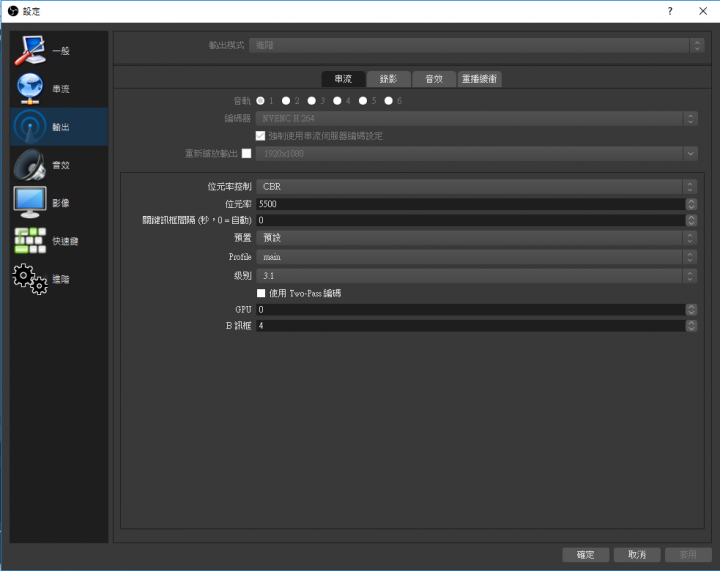Open the 進階 gears icon in the sidebar

point(30,279)
